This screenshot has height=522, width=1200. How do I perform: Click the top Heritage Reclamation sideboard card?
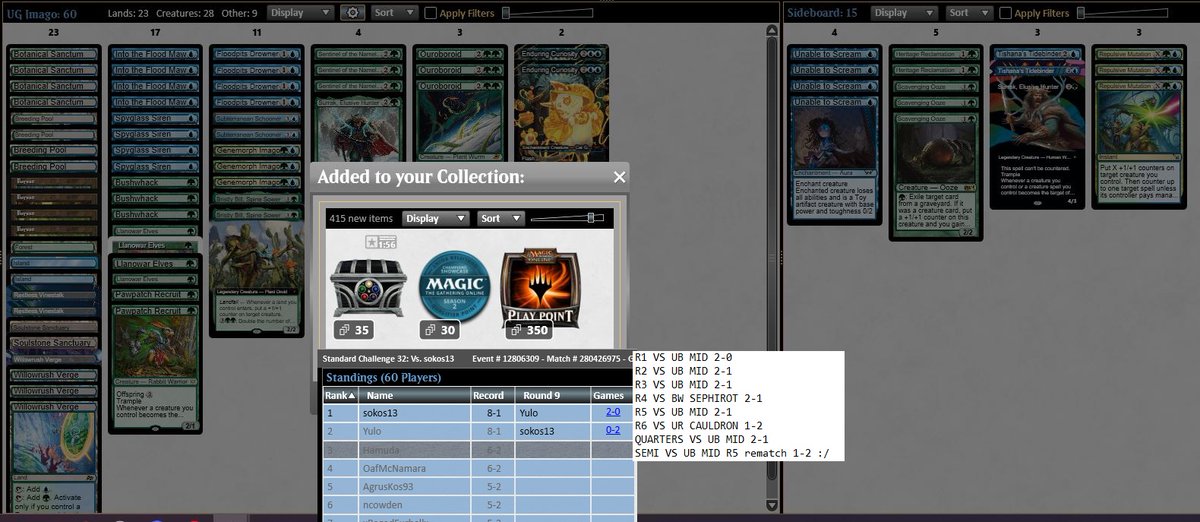[937, 53]
